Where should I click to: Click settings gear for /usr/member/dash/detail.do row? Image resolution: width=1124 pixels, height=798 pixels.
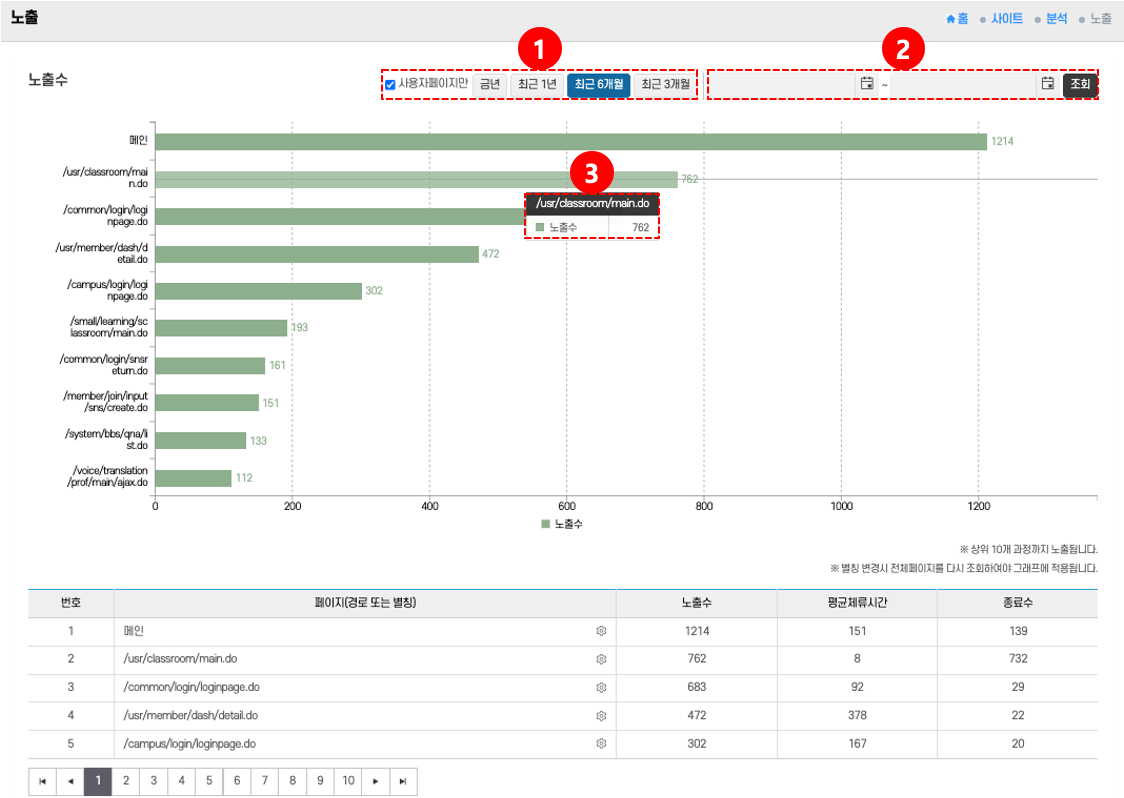[x=601, y=716]
